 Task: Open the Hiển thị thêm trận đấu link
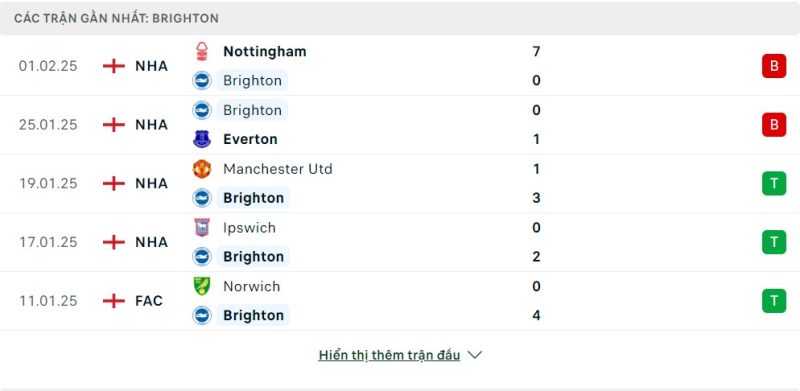click(389, 355)
